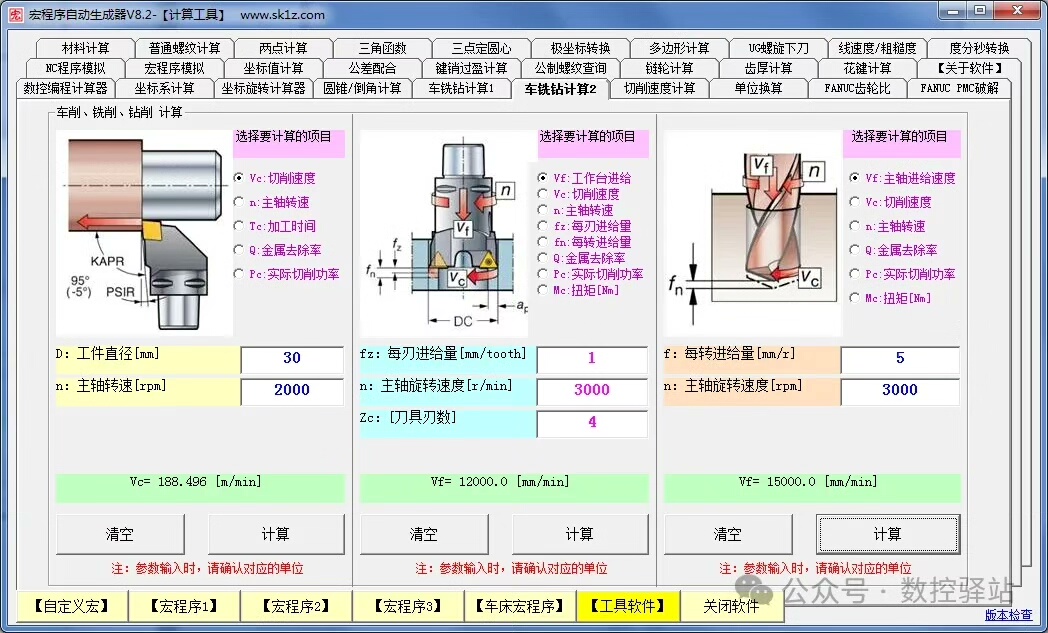
Task: Click the app icon in the title bar
Action: 15,14
